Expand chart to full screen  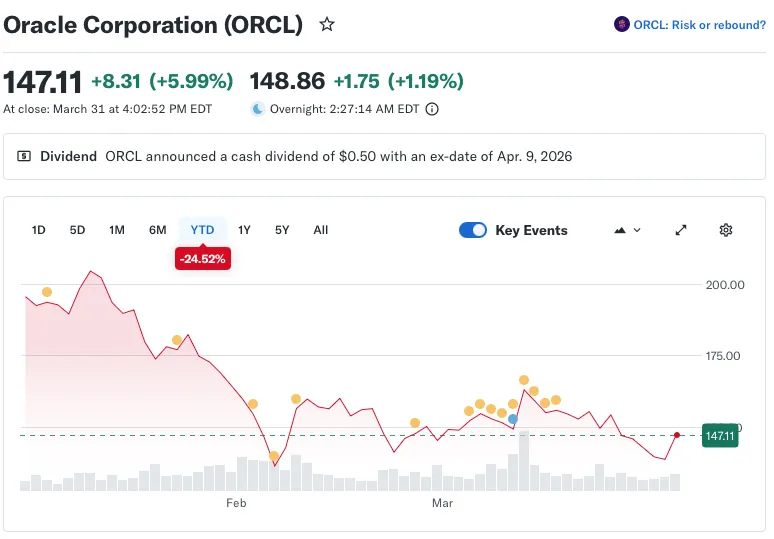point(681,230)
